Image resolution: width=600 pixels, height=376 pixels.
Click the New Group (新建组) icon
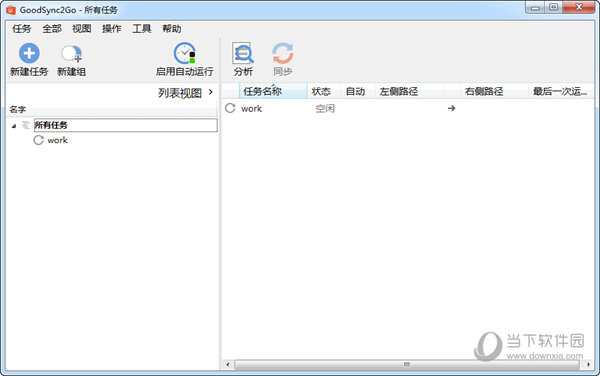(72, 54)
